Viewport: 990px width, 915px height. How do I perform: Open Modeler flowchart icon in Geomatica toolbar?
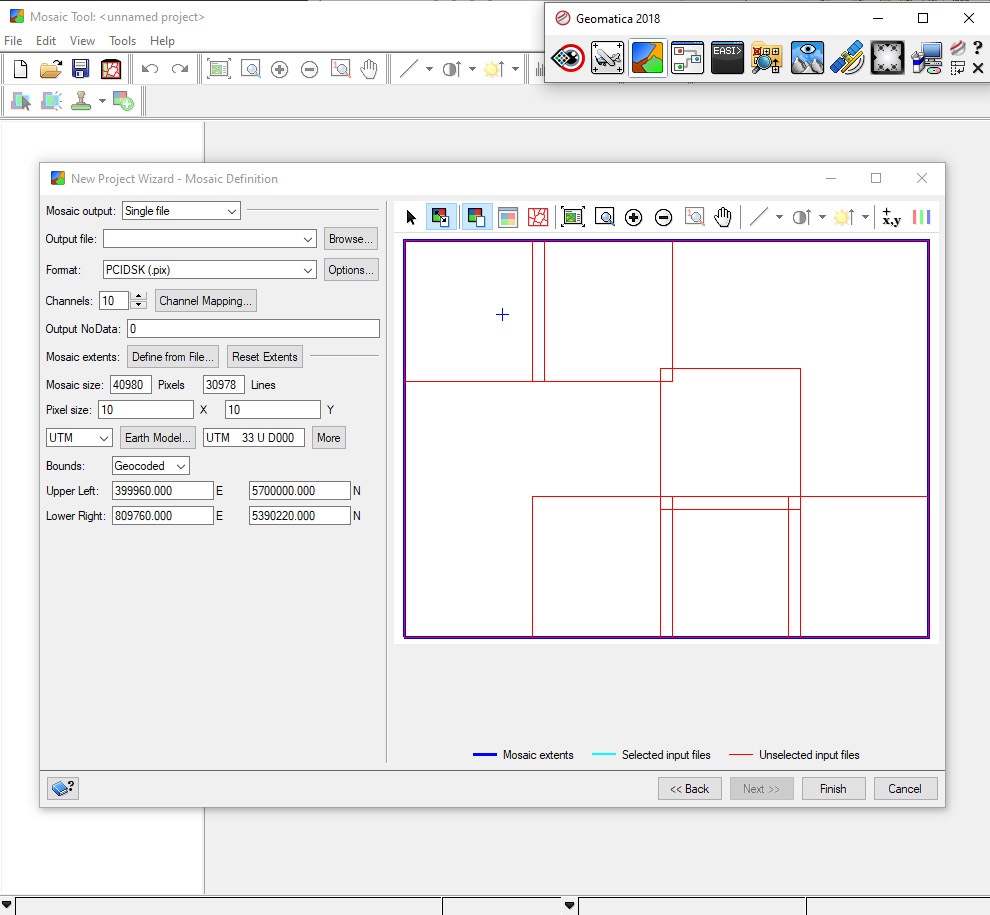(x=687, y=58)
